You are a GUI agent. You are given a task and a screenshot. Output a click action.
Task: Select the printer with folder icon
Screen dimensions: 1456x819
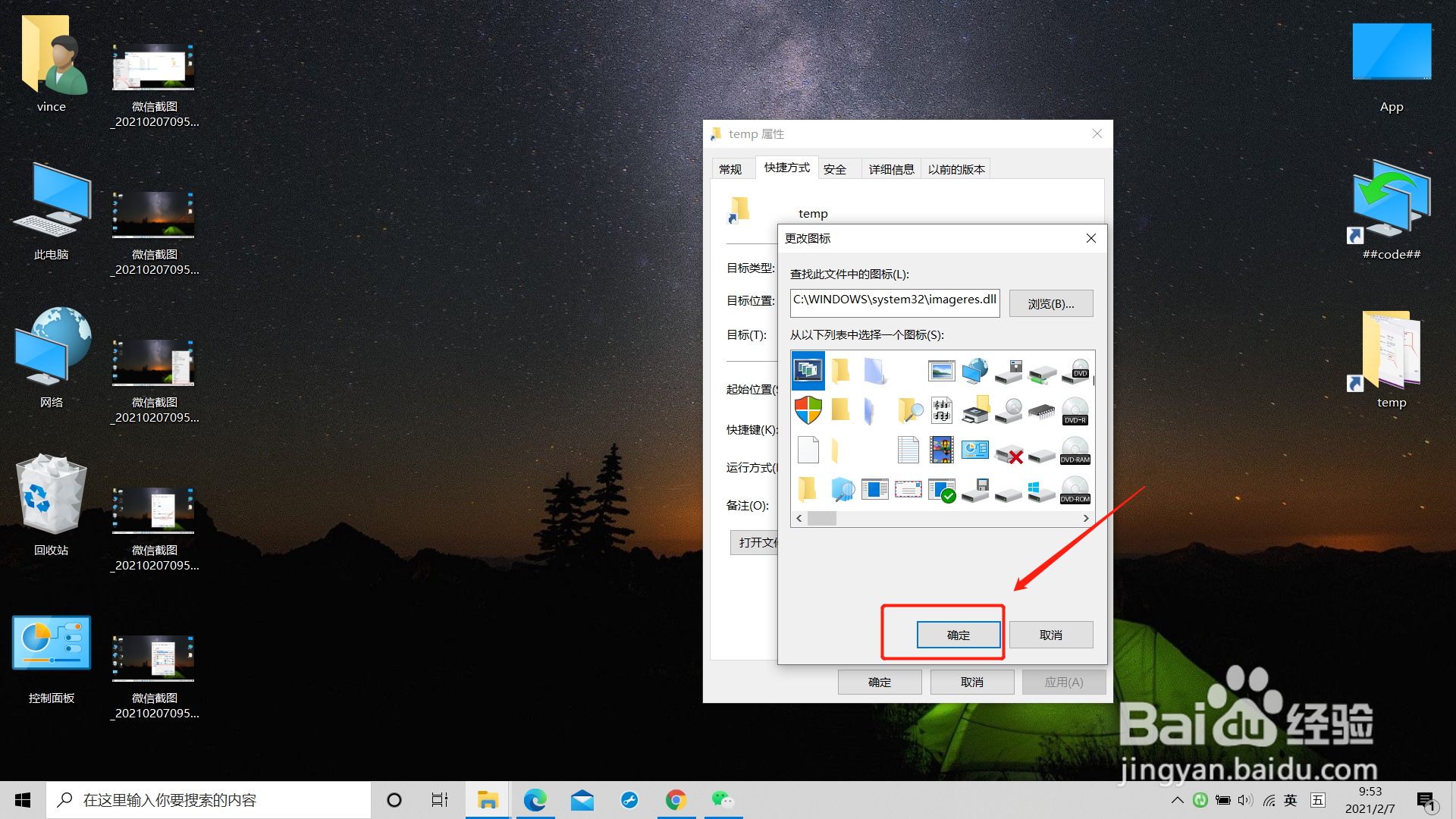(975, 410)
